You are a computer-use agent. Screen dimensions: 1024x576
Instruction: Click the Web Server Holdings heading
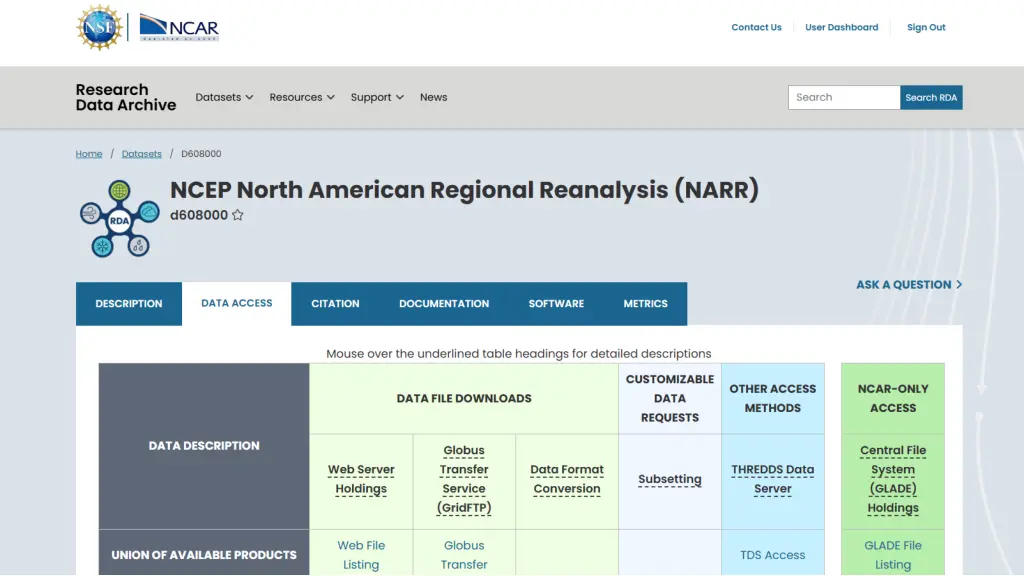tap(361, 479)
